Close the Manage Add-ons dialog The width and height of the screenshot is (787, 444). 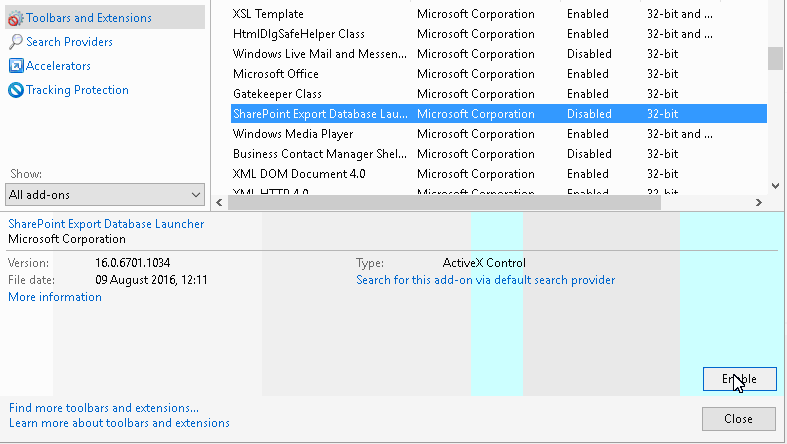[738, 419]
